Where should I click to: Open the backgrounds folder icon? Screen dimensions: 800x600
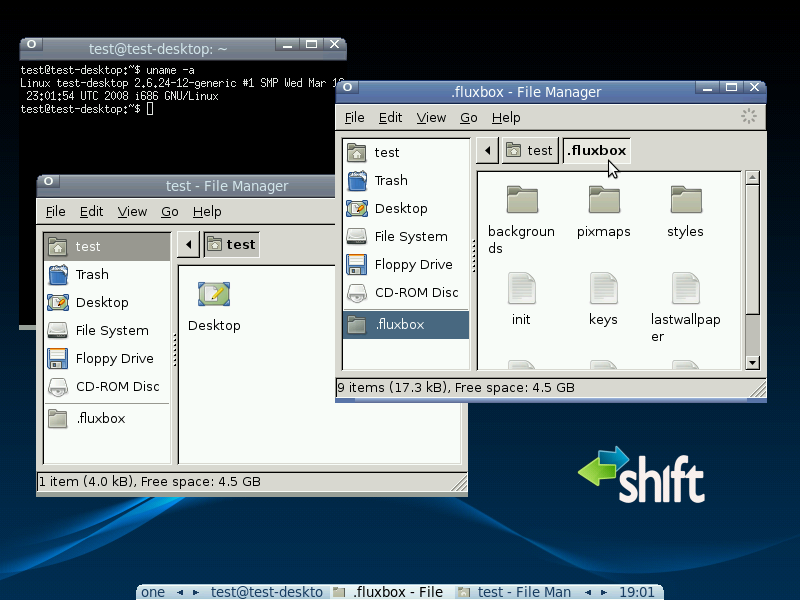522,200
